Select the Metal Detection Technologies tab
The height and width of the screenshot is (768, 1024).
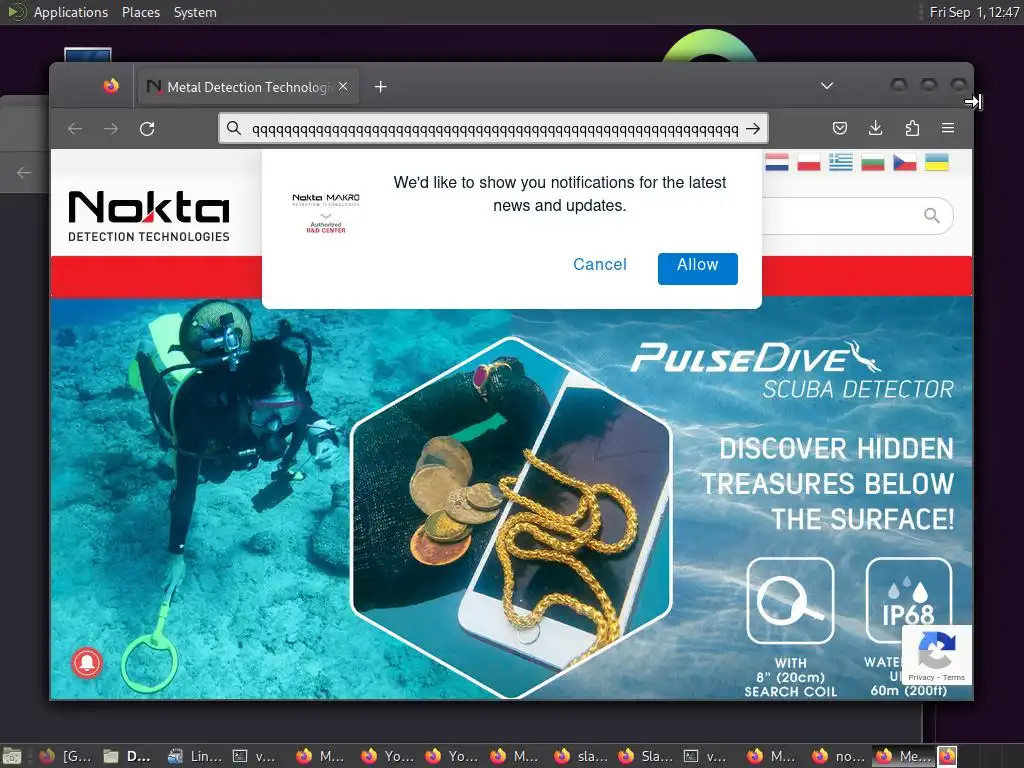tap(248, 87)
